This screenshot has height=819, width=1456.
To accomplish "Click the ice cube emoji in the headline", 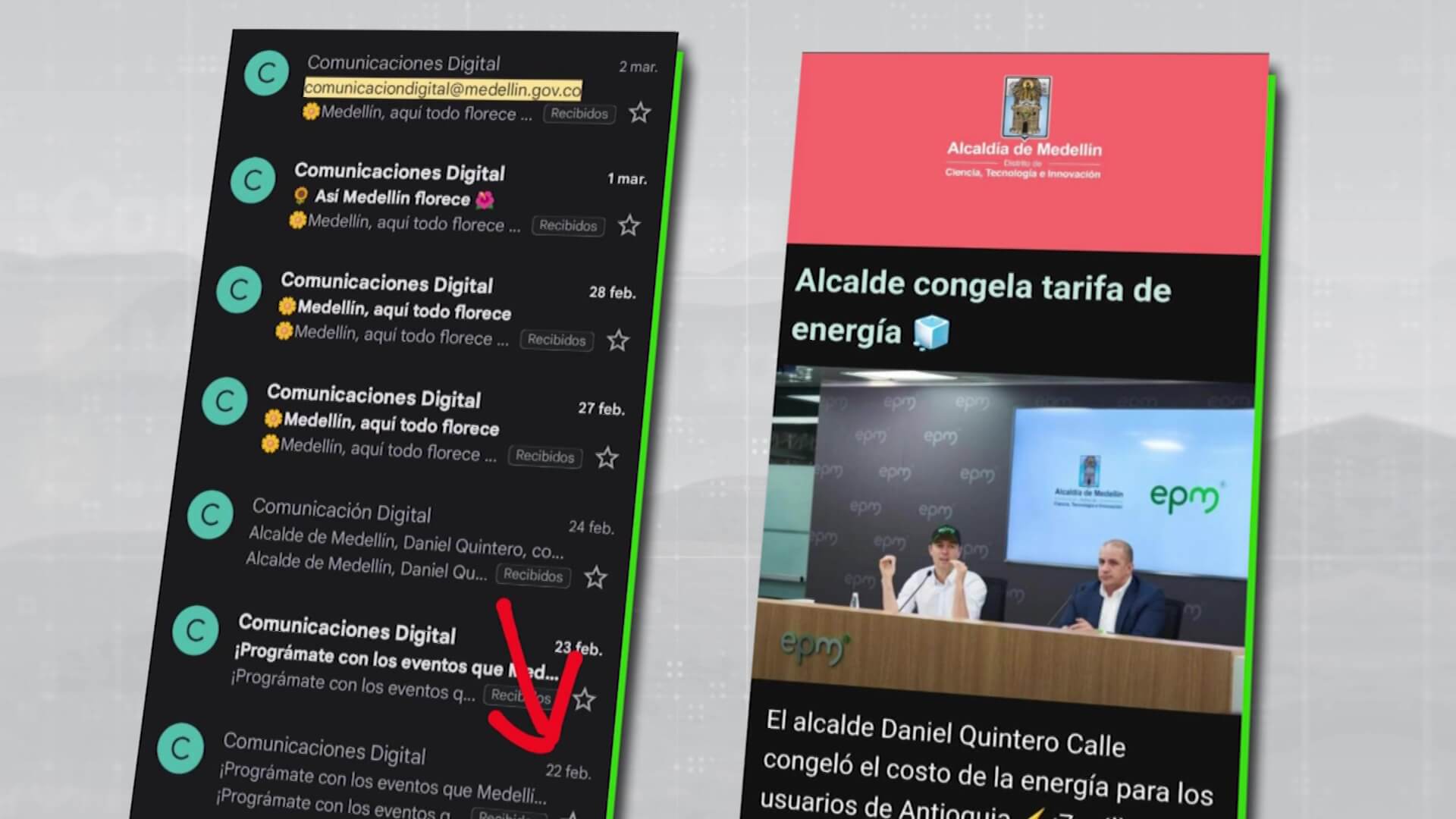I will point(930,333).
